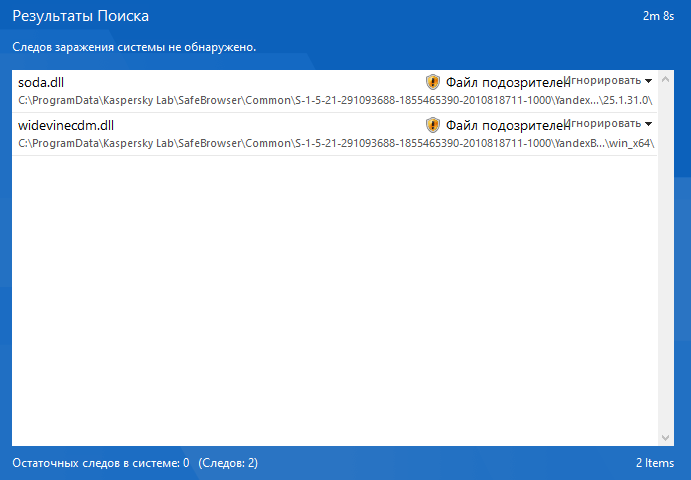The image size is (691, 480).
Task: Open the Игнорировать dropdown for soda.dll
Action: (608, 81)
